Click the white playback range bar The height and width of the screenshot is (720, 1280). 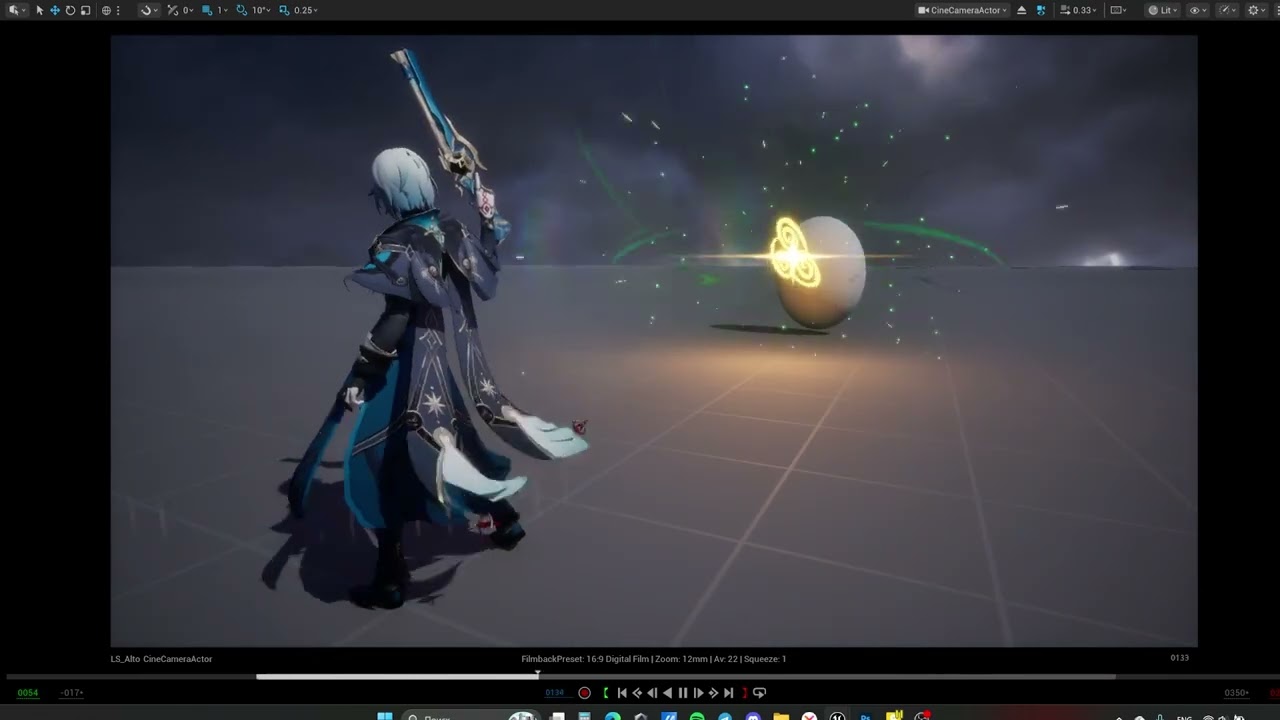(x=397, y=676)
